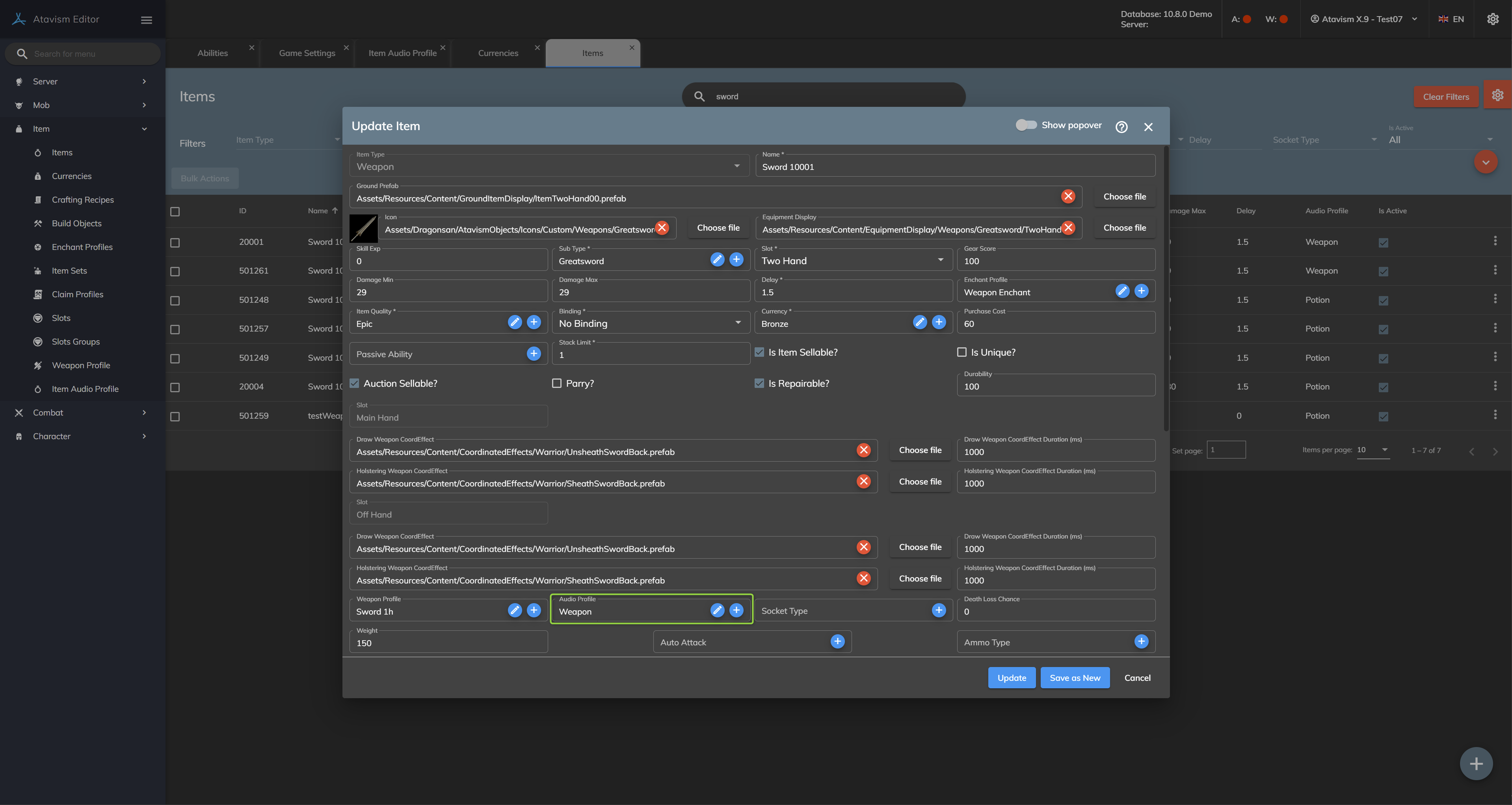
Task: Open the Item Type dropdown
Action: [x=548, y=167]
